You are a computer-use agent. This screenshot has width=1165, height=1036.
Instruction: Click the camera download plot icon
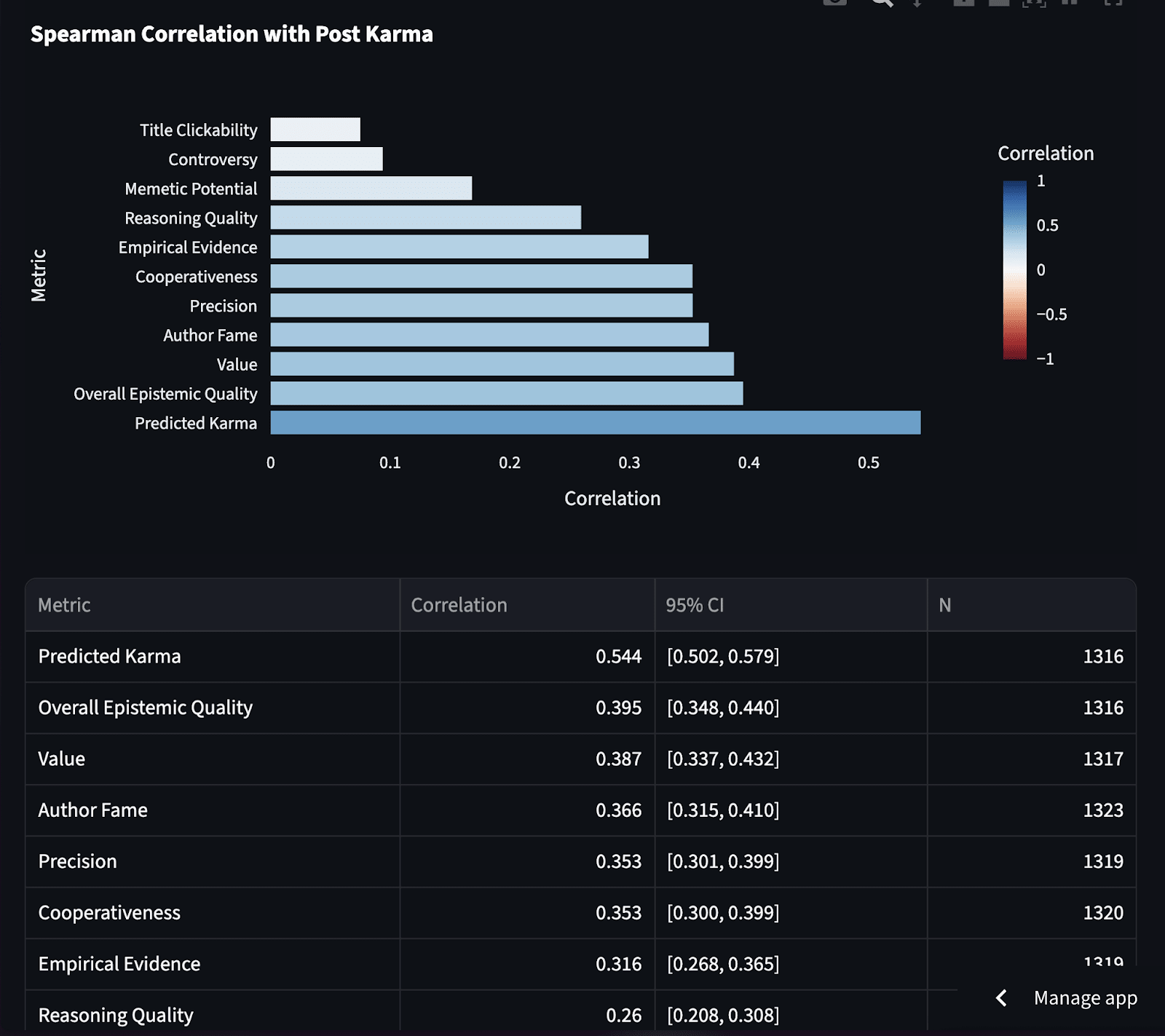click(834, 2)
